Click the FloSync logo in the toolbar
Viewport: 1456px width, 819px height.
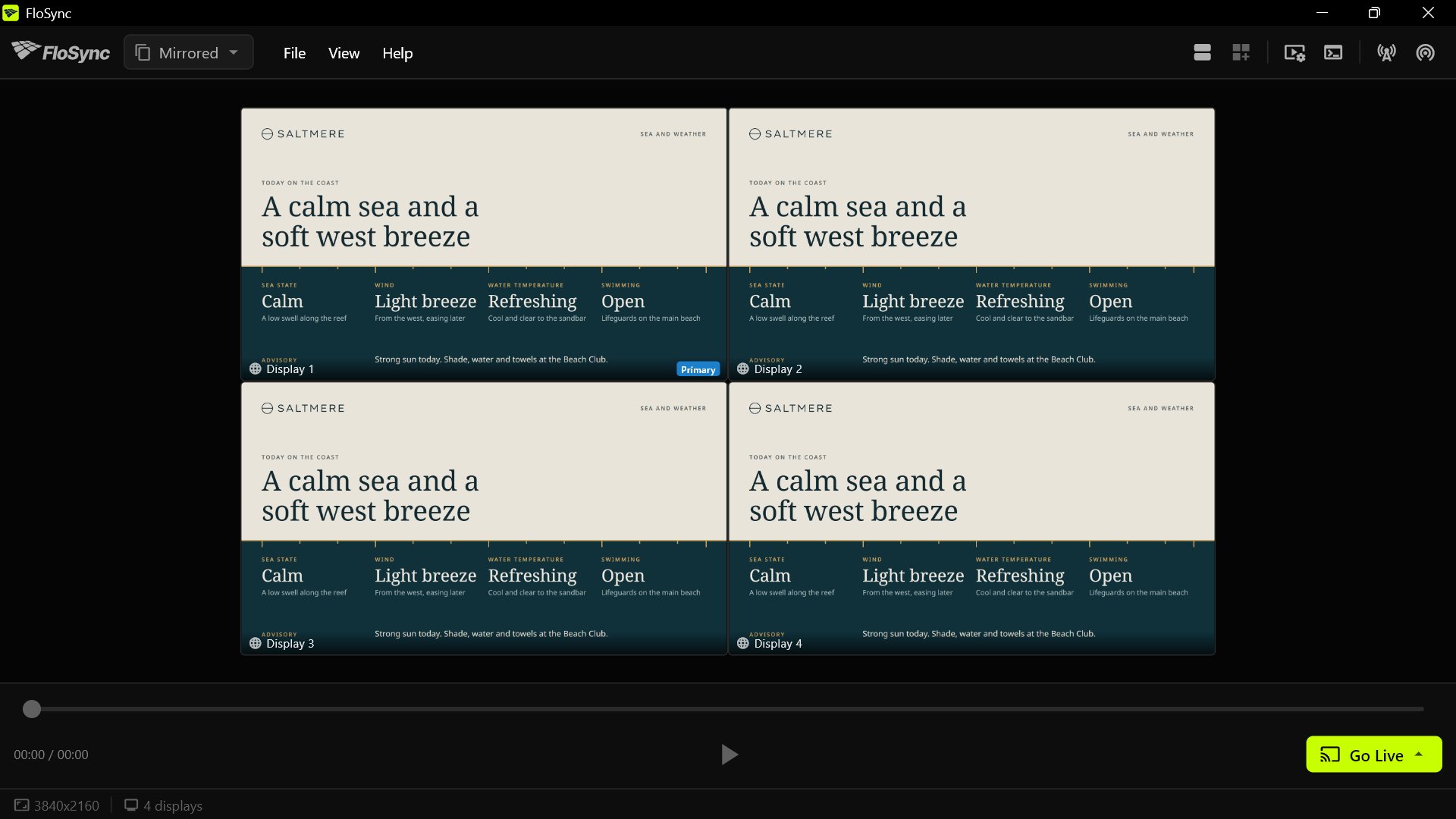(x=61, y=52)
